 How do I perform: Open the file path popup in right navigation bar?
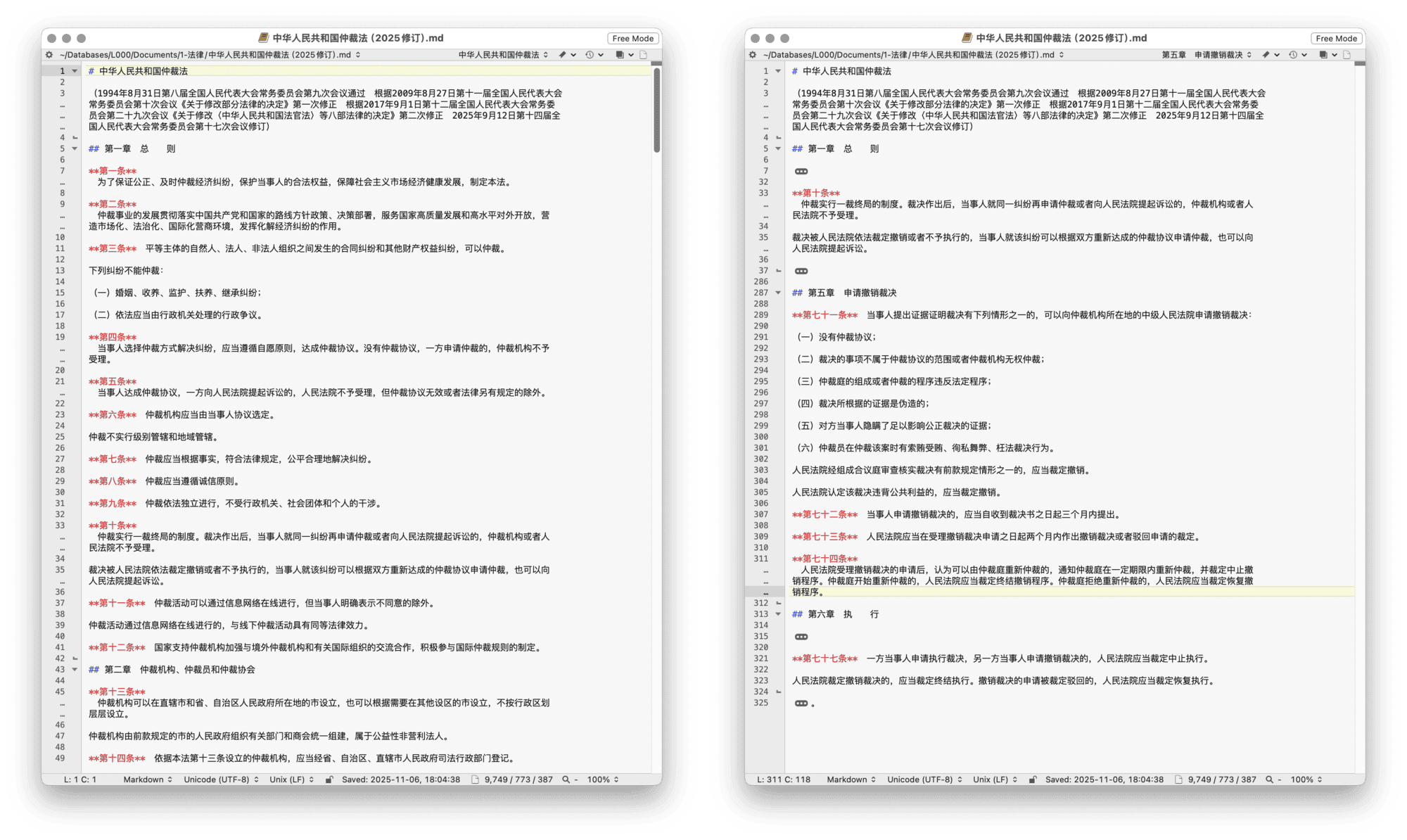coord(913,55)
